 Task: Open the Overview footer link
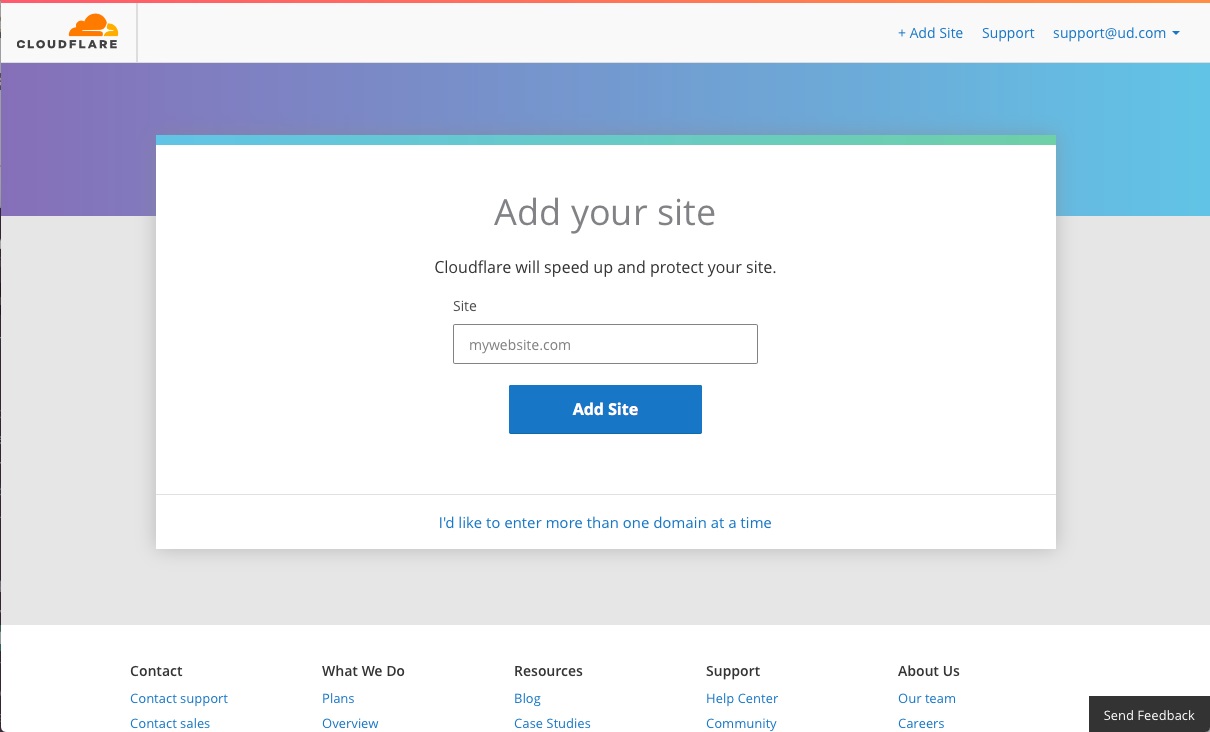[x=350, y=723]
